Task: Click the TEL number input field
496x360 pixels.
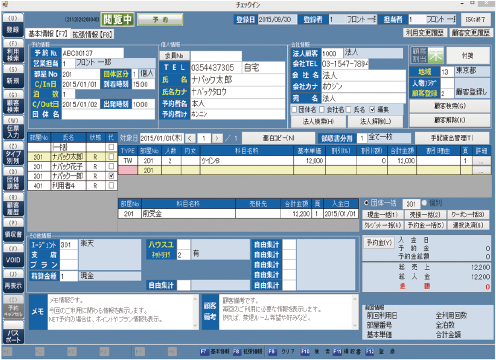Action: tap(216, 68)
